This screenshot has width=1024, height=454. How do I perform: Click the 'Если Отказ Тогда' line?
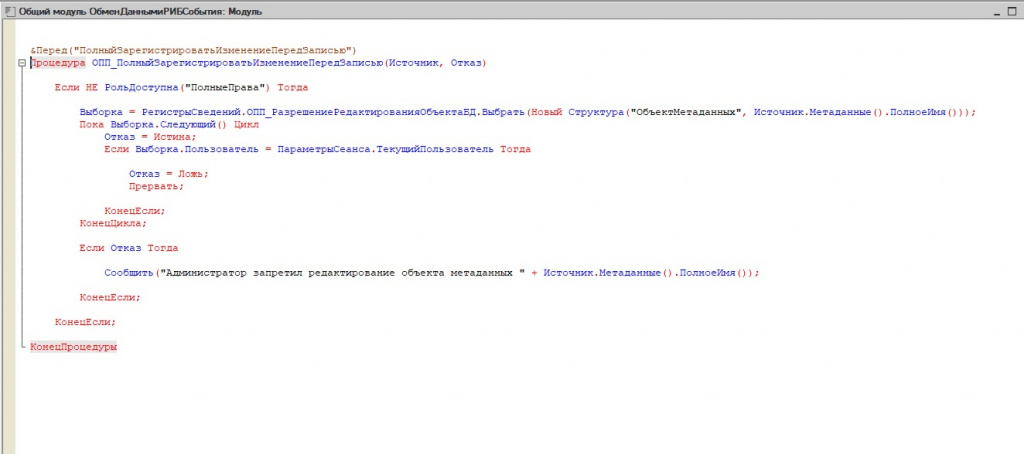click(x=129, y=248)
